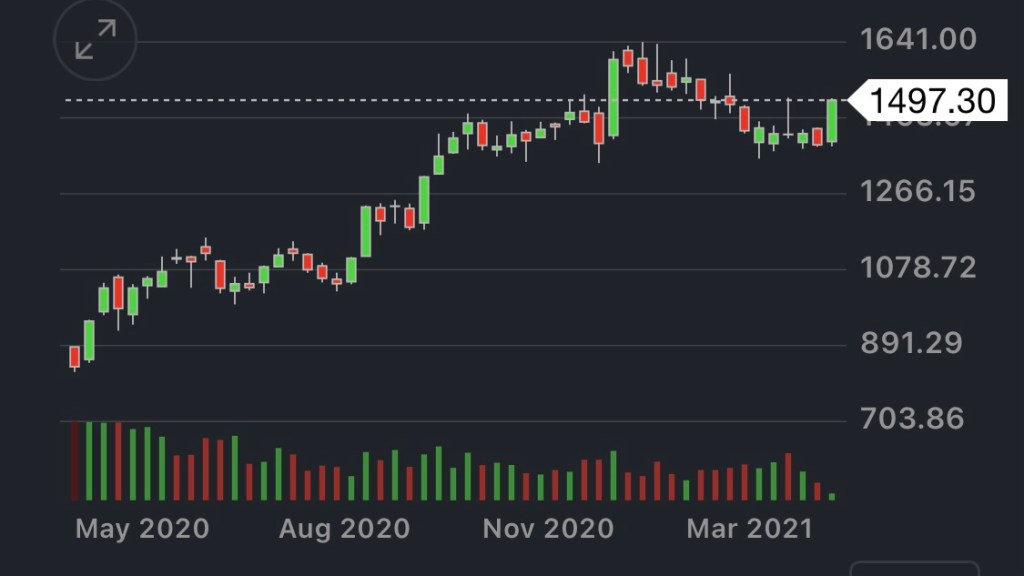Select the Mar 2021 date label
1024x576 pixels.
pos(750,528)
